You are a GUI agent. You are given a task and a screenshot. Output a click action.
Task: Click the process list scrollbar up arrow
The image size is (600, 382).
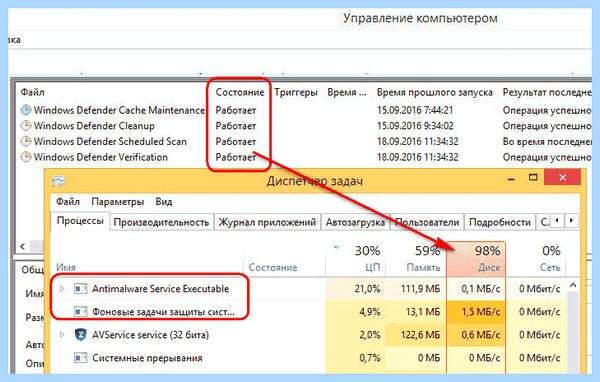pos(573,285)
